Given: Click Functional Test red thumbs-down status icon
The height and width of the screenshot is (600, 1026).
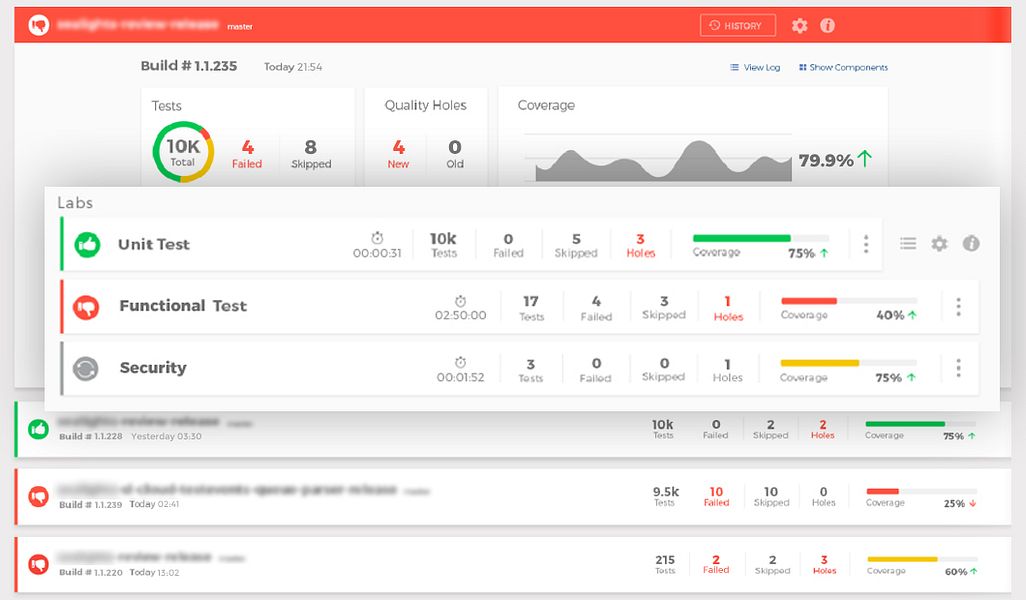Looking at the screenshot, I should pyautogui.click(x=86, y=307).
